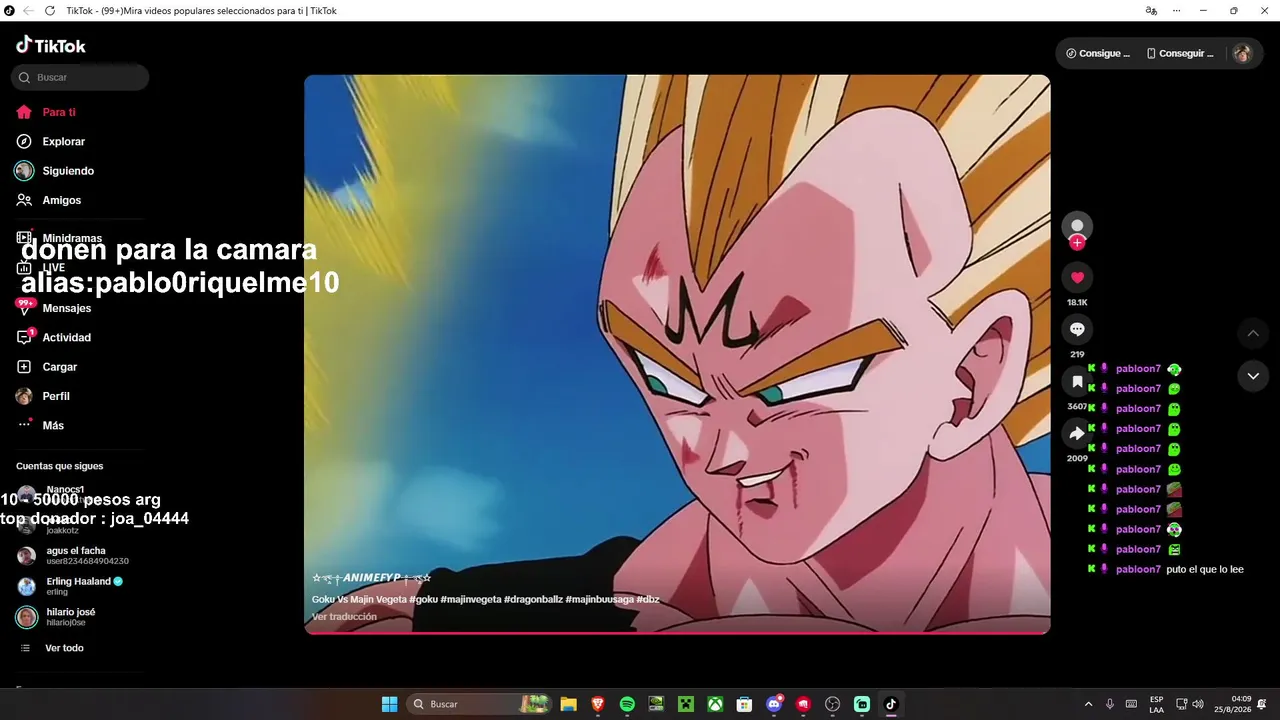Open Microsoft Store from taskbar
Viewport: 1280px width, 720px height.
coord(744,704)
